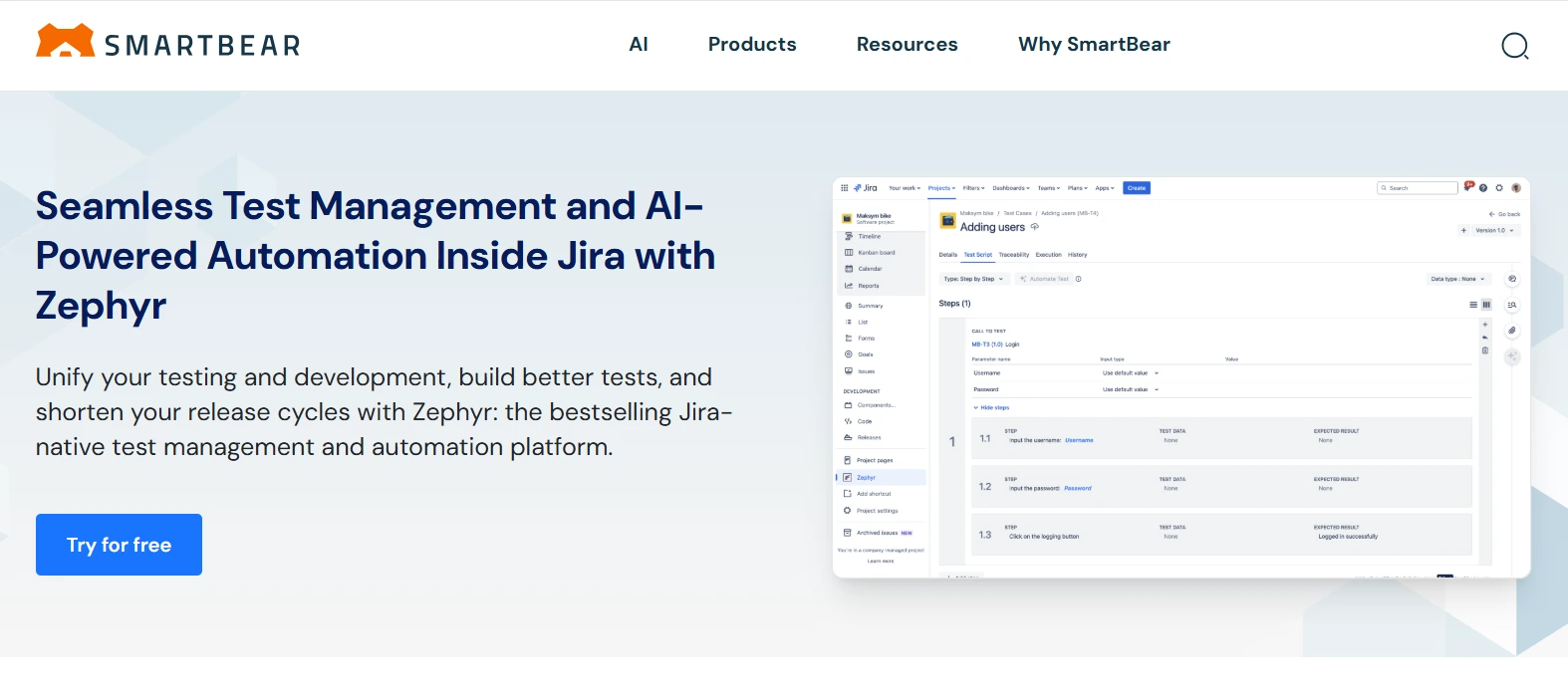The image size is (1568, 697).
Task: Switch to the History tab
Action: coord(1078,255)
